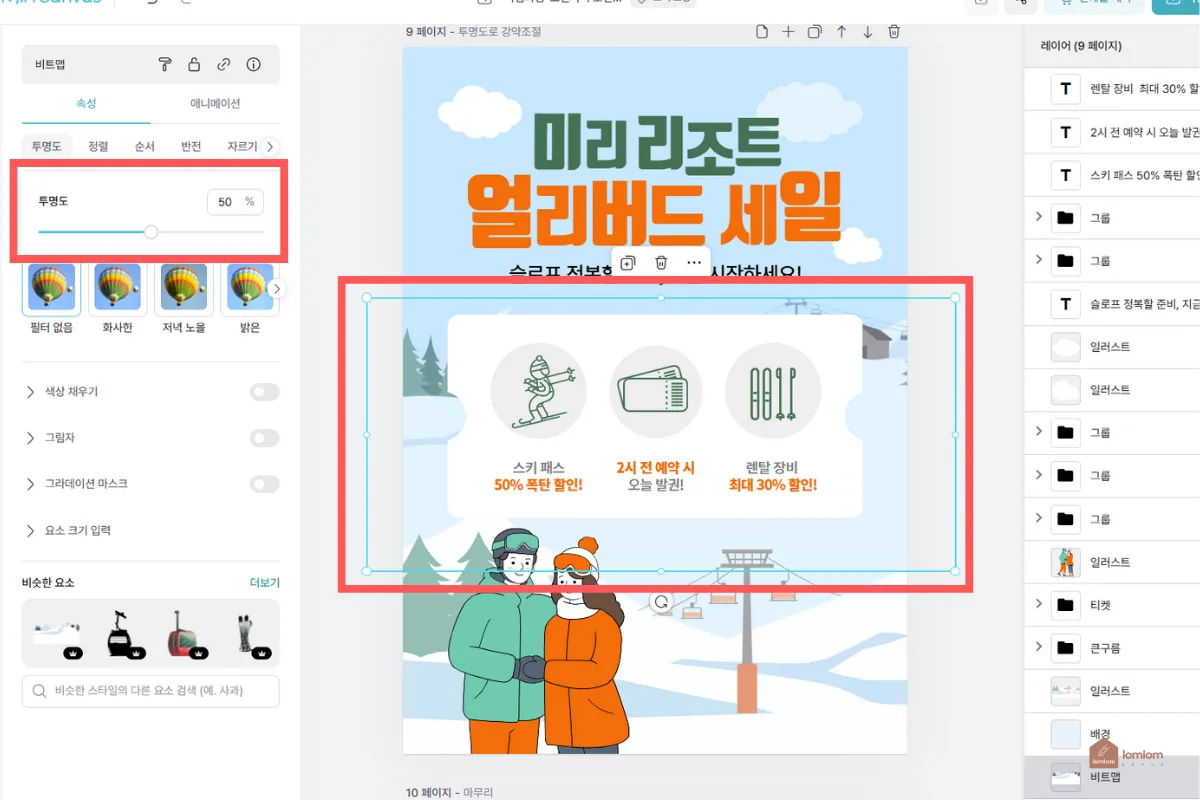Image resolution: width=1200 pixels, height=800 pixels.
Task: Enable the 색상 채우기 toggle
Action: click(264, 391)
